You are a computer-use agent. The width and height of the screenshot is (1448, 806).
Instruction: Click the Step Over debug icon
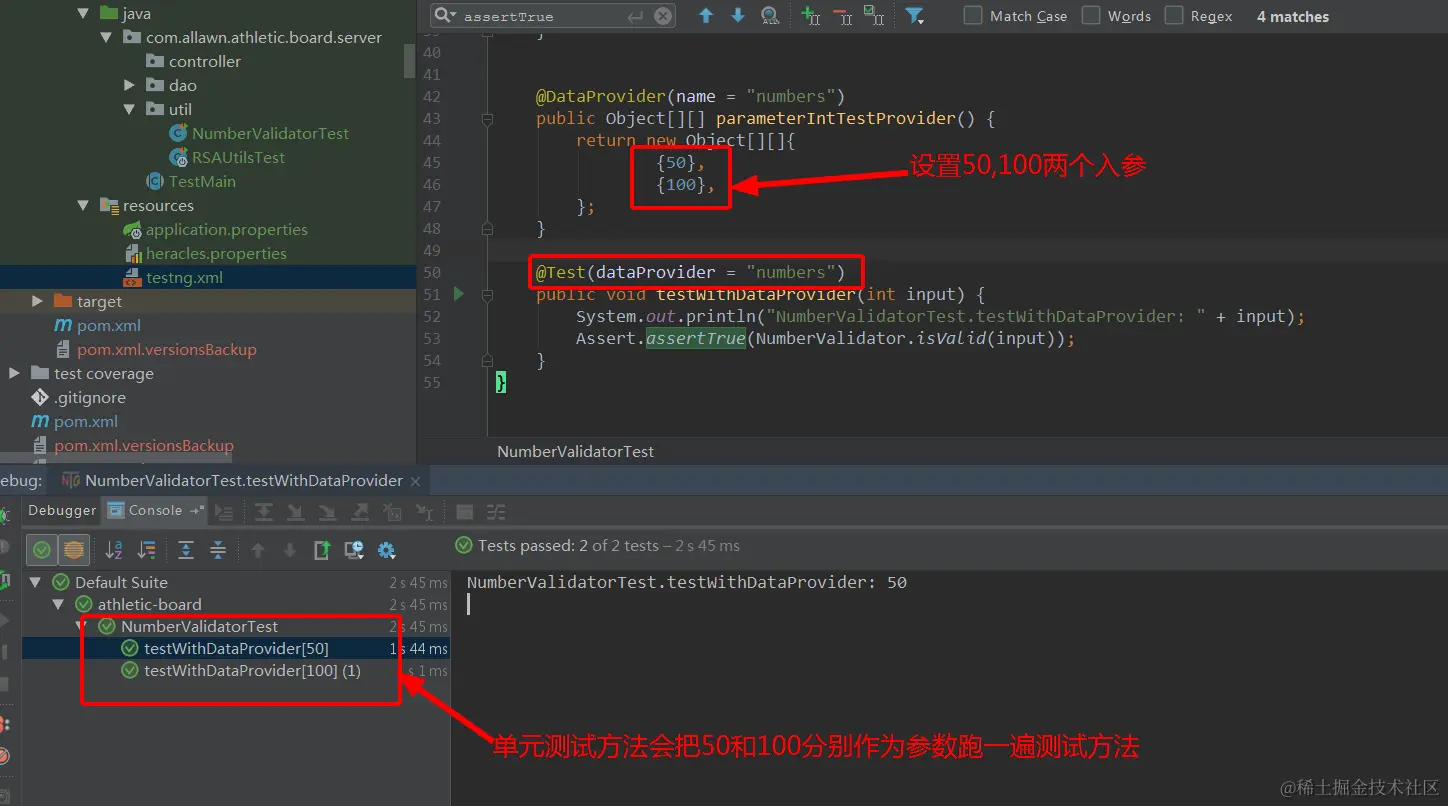[264, 512]
